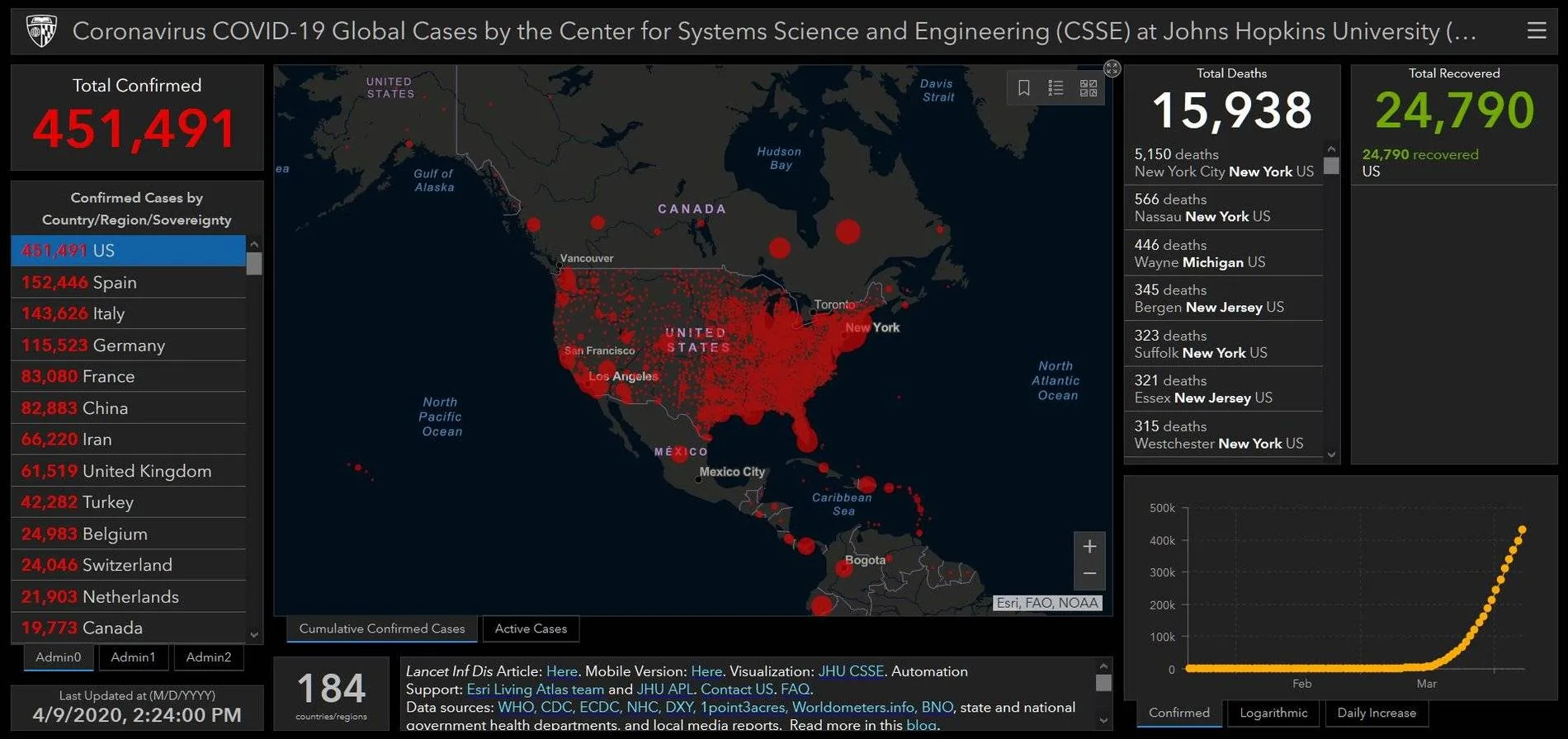Open the JHU APL link
1568x739 pixels.
point(665,690)
